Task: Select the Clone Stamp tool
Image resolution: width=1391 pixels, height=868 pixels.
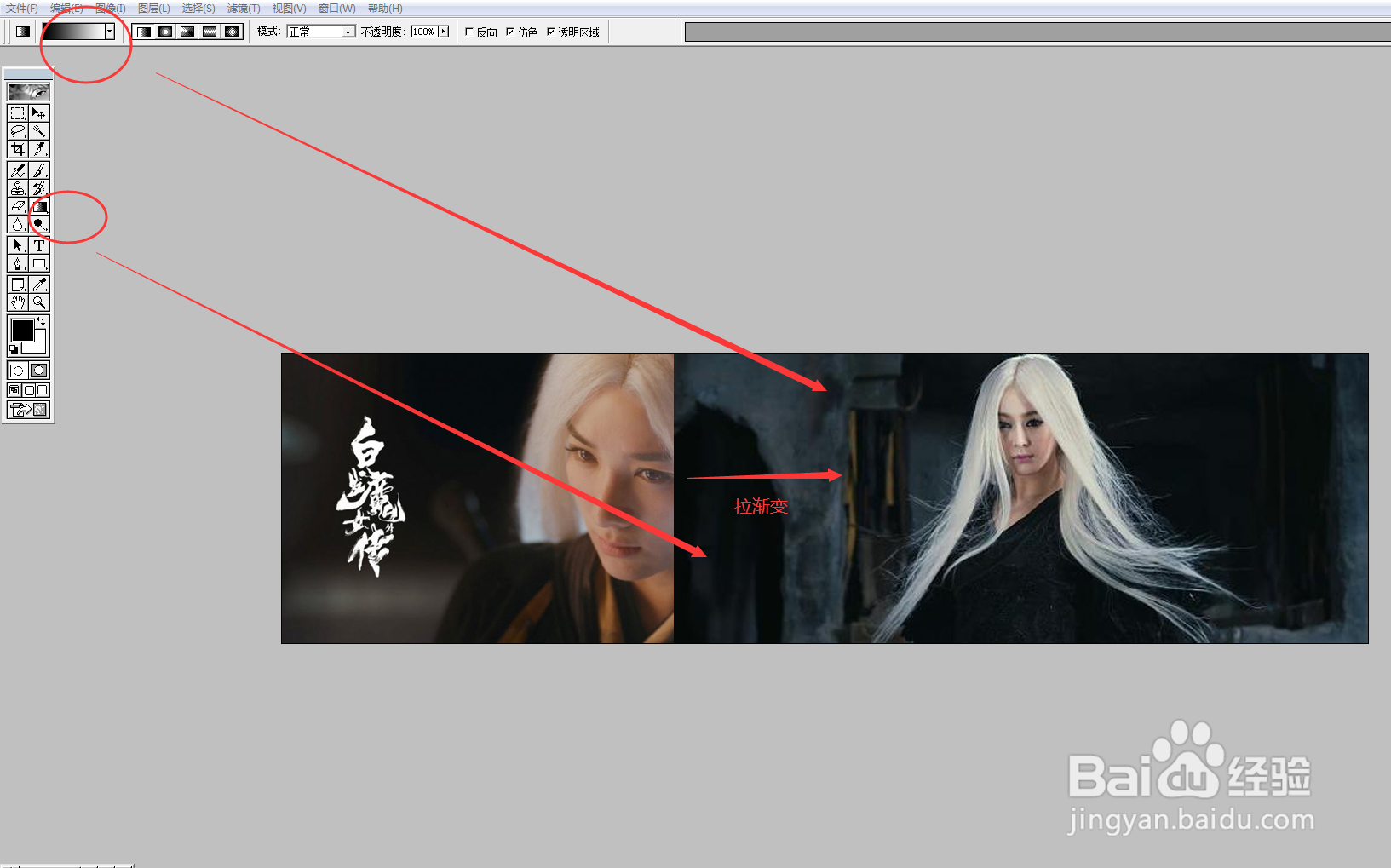Action: [x=18, y=188]
